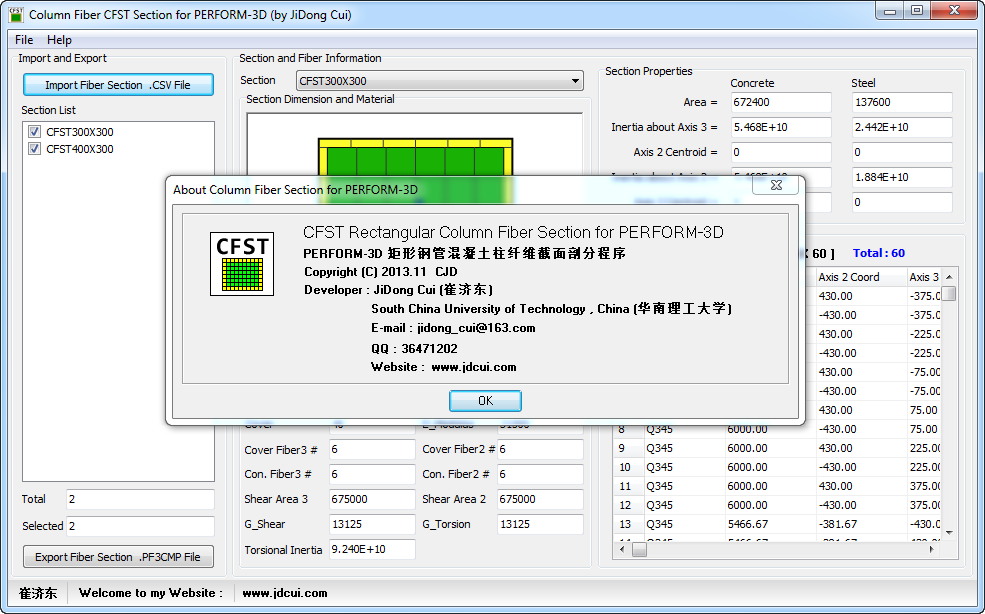This screenshot has width=985, height=614.
Task: Select fiber row 11 in the table
Action: click(778, 486)
